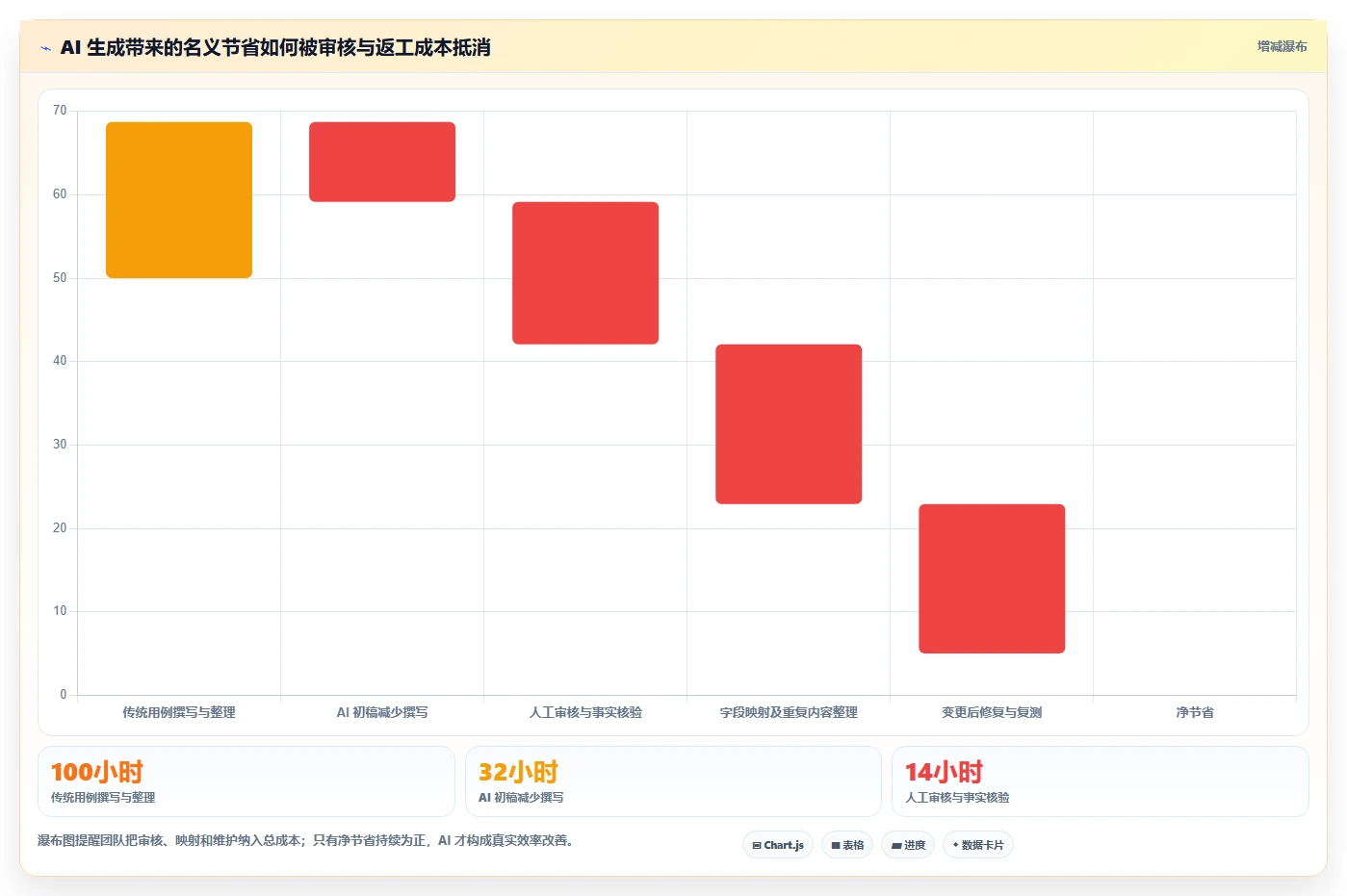The width and height of the screenshot is (1347, 896).
Task: Click the 14小时 data card
Action: pos(1101,781)
